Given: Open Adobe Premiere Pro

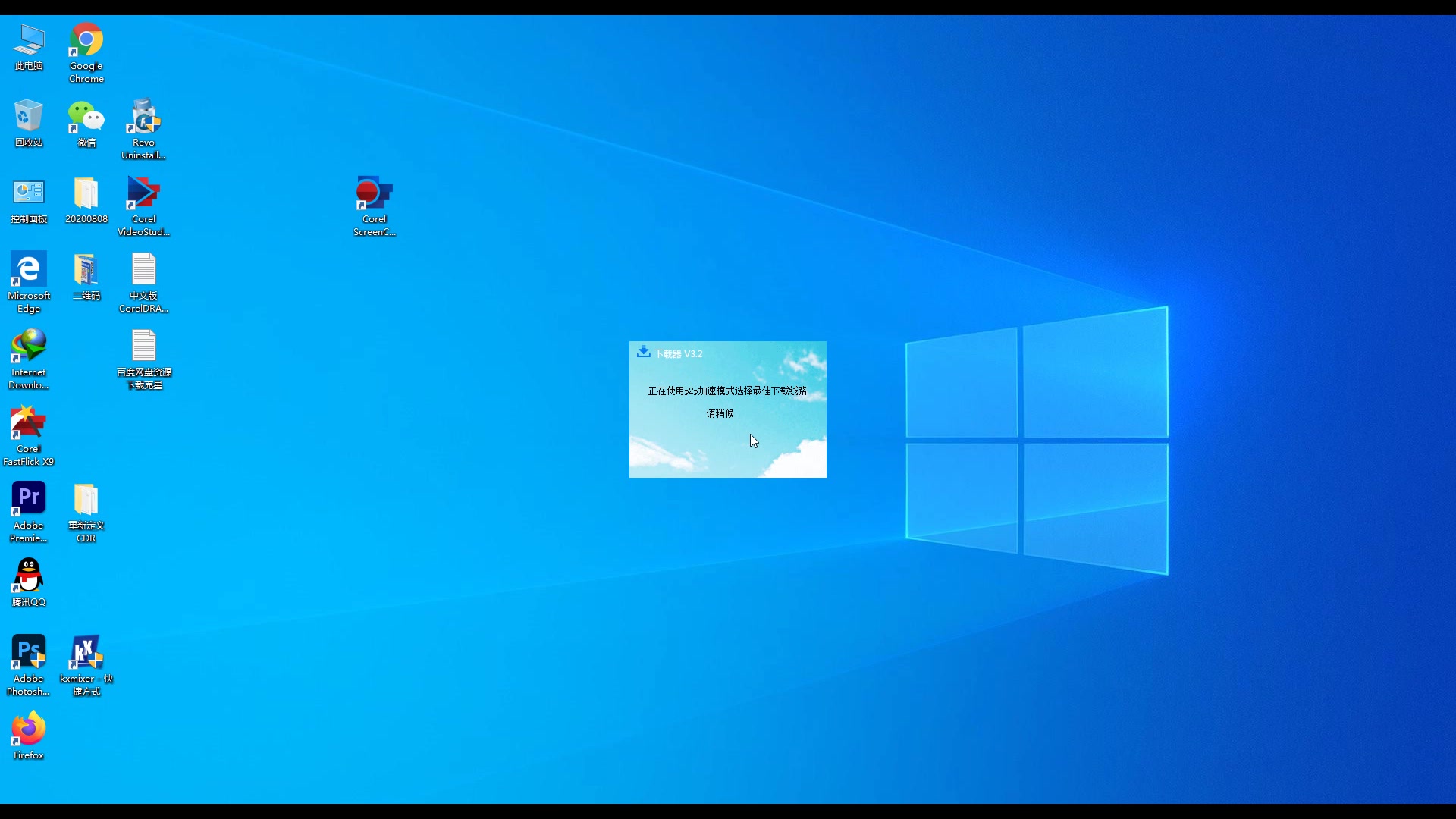Looking at the screenshot, I should 27,498.
